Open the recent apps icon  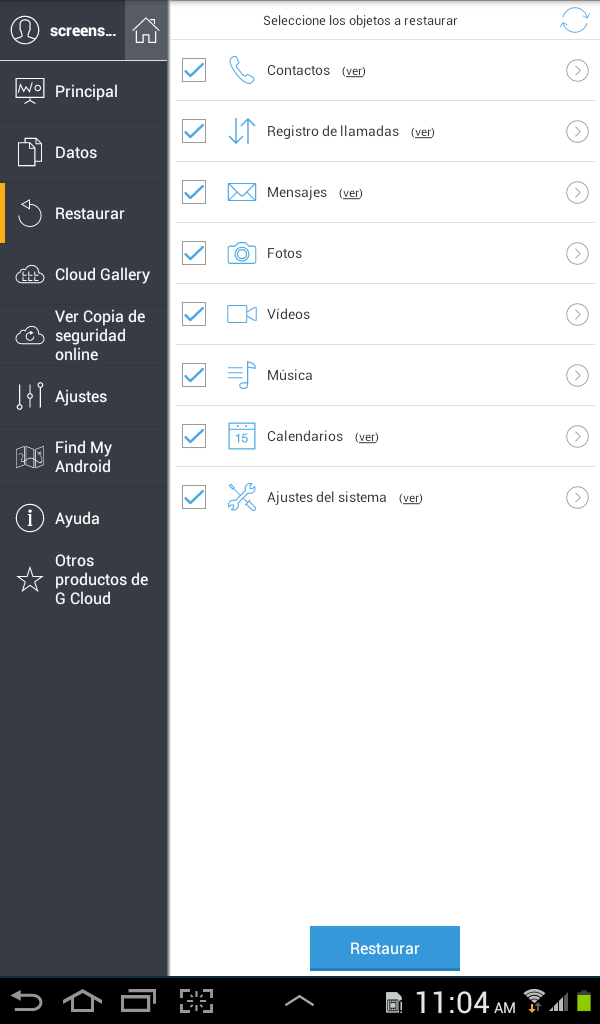(138, 1000)
